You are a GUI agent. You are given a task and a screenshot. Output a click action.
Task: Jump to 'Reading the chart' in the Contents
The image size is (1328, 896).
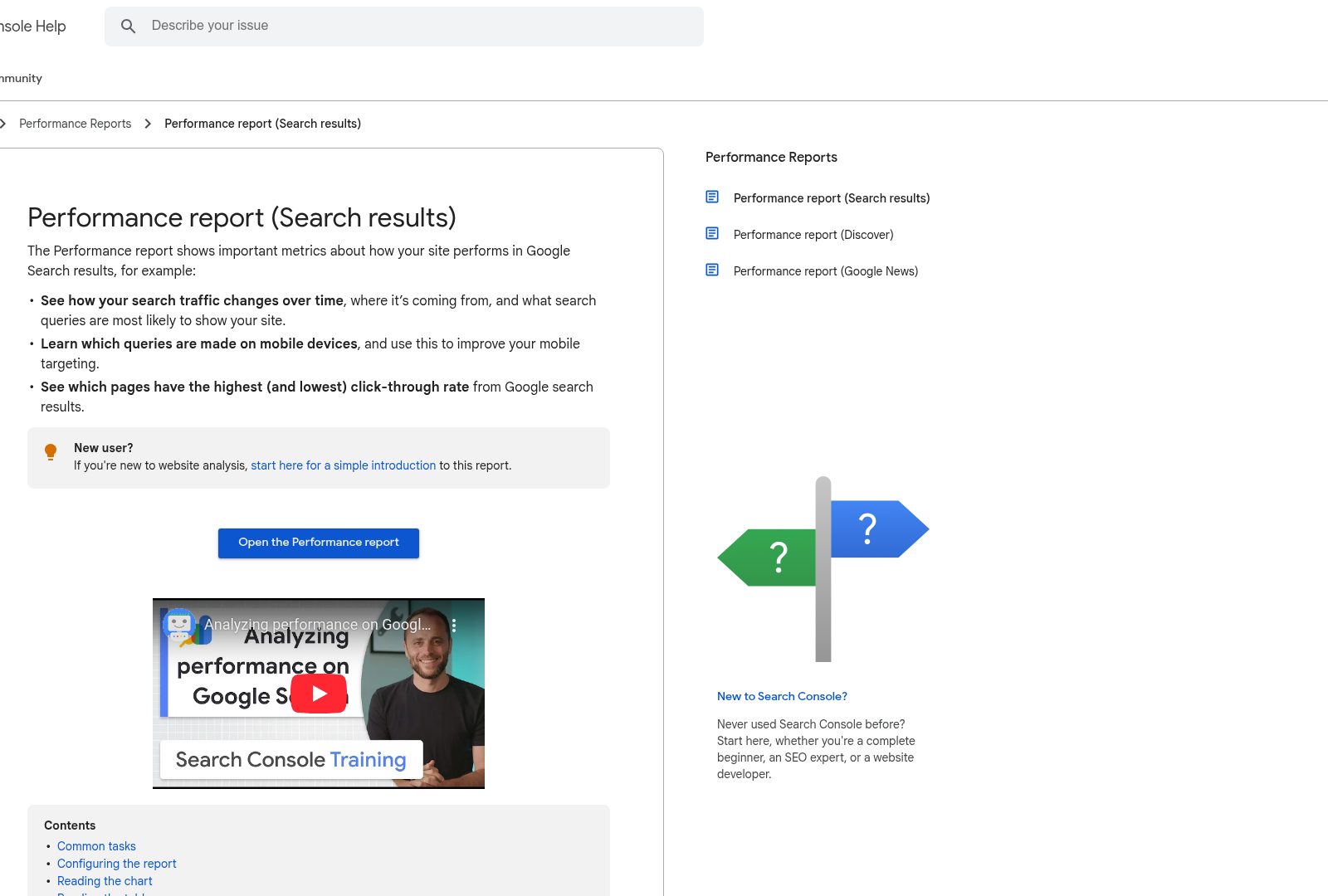pyautogui.click(x=105, y=881)
